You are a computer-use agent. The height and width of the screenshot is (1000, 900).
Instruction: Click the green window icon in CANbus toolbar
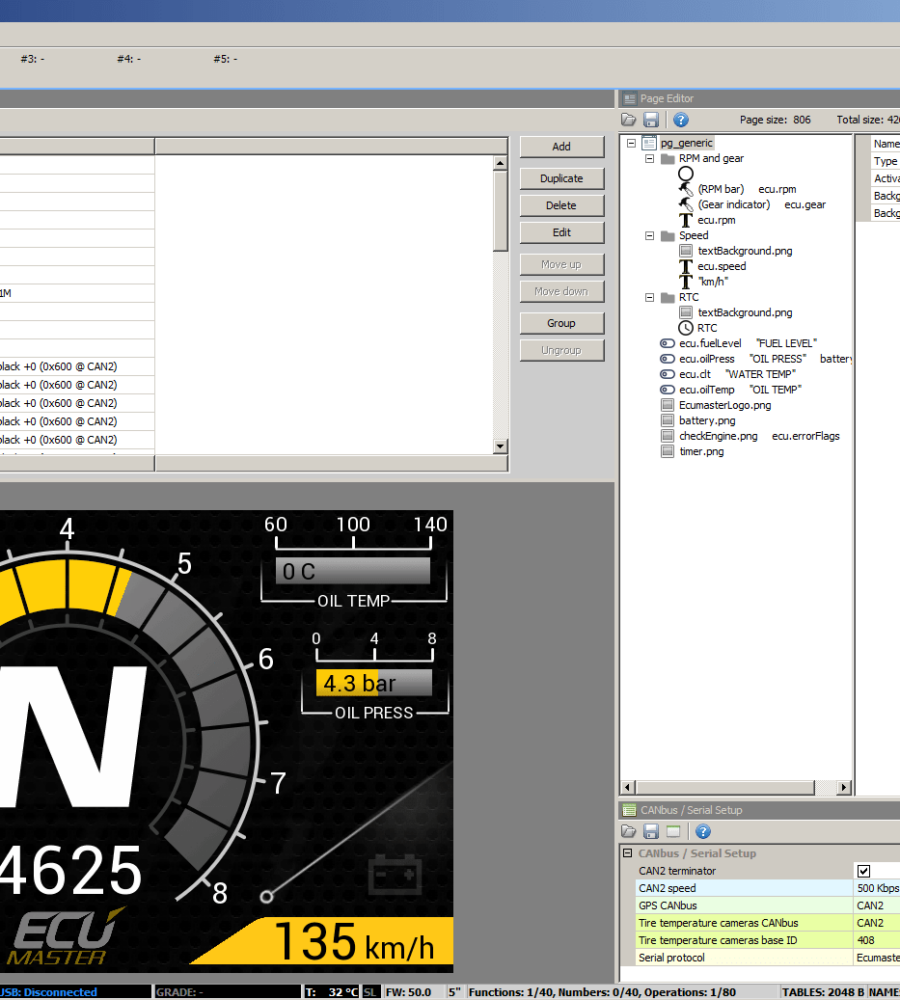674,832
